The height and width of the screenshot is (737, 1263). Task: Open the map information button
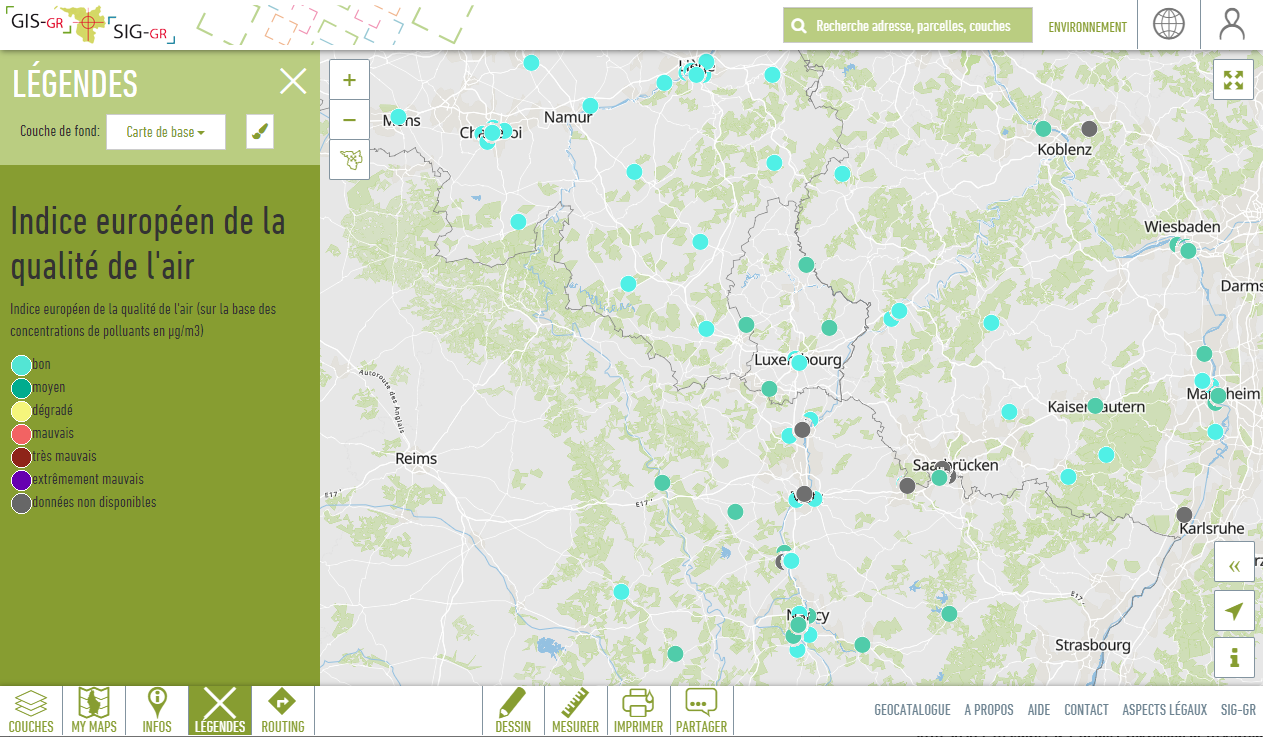click(x=1234, y=658)
